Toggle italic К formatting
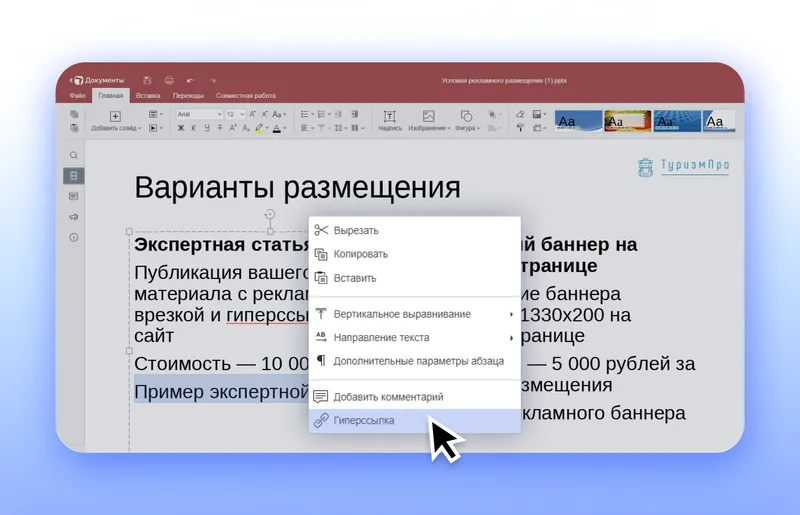This screenshot has height=515, width=800. click(x=193, y=128)
